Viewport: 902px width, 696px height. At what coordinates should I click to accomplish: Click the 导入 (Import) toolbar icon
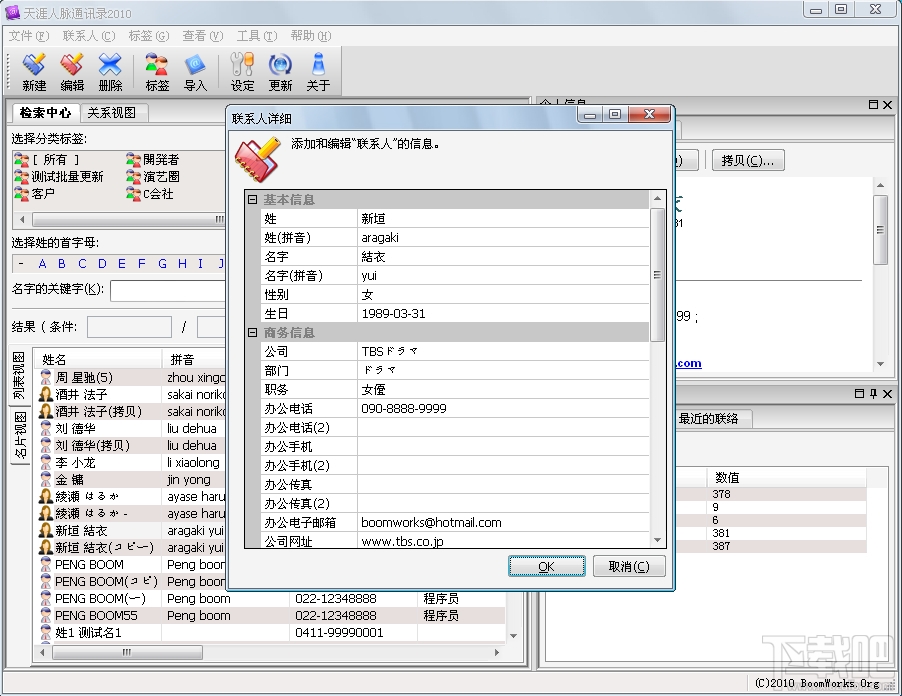pyautogui.click(x=195, y=71)
